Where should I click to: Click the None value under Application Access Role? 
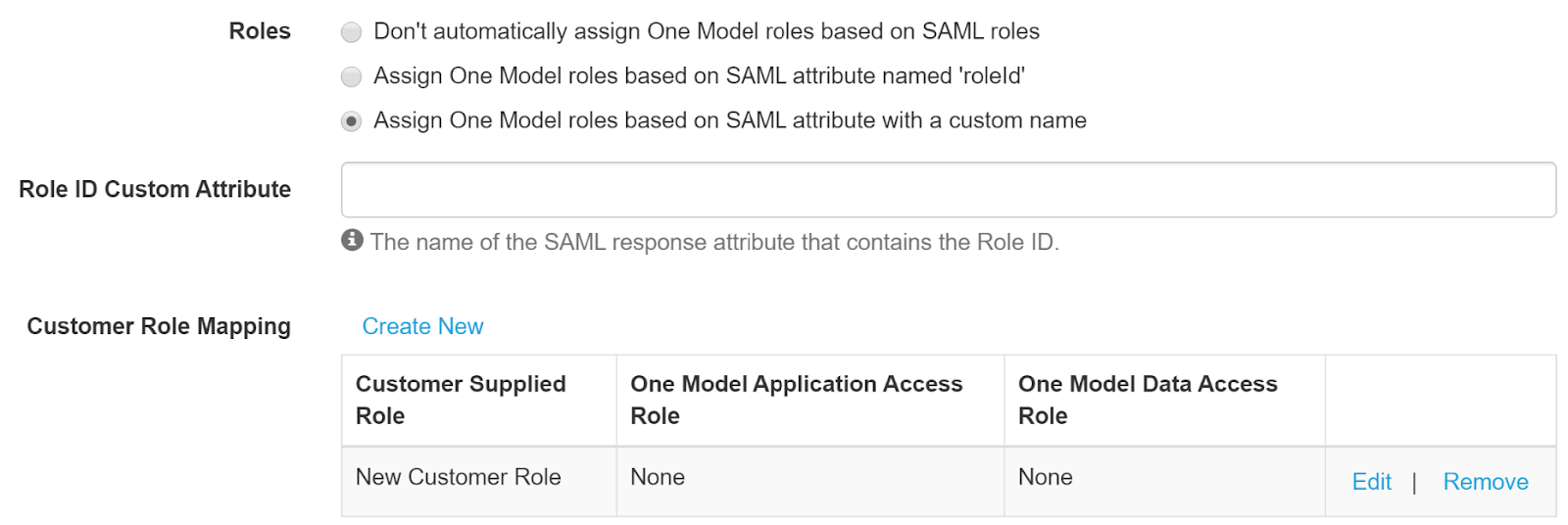(x=658, y=477)
